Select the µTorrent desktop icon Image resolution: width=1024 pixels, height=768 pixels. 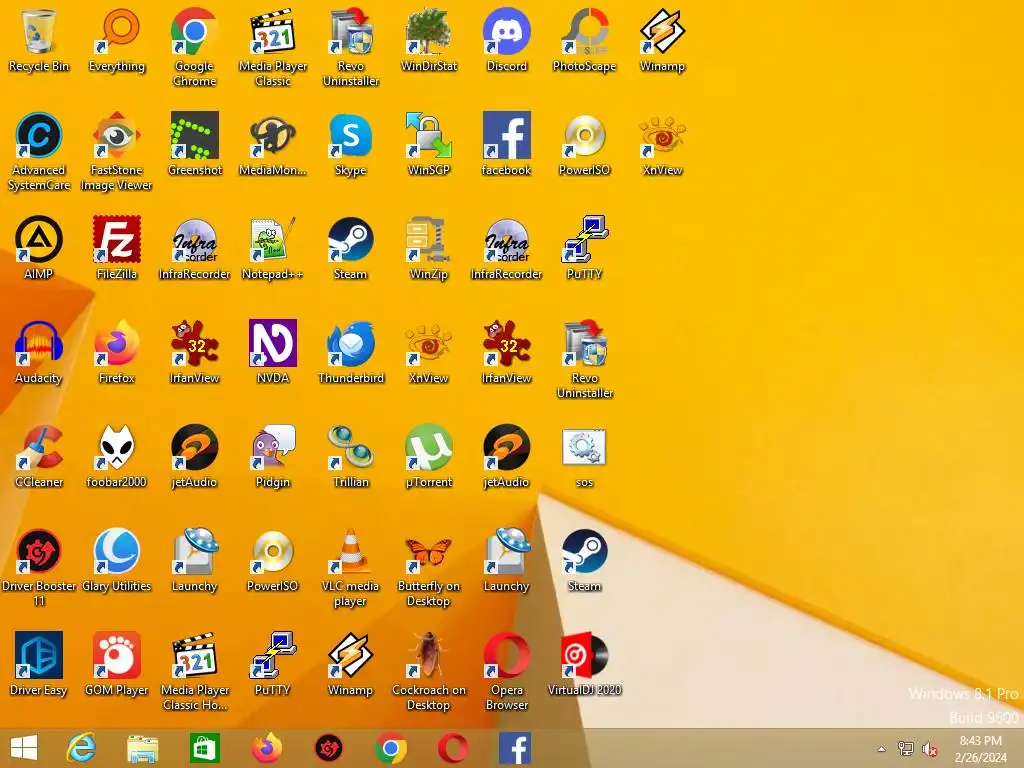[428, 458]
